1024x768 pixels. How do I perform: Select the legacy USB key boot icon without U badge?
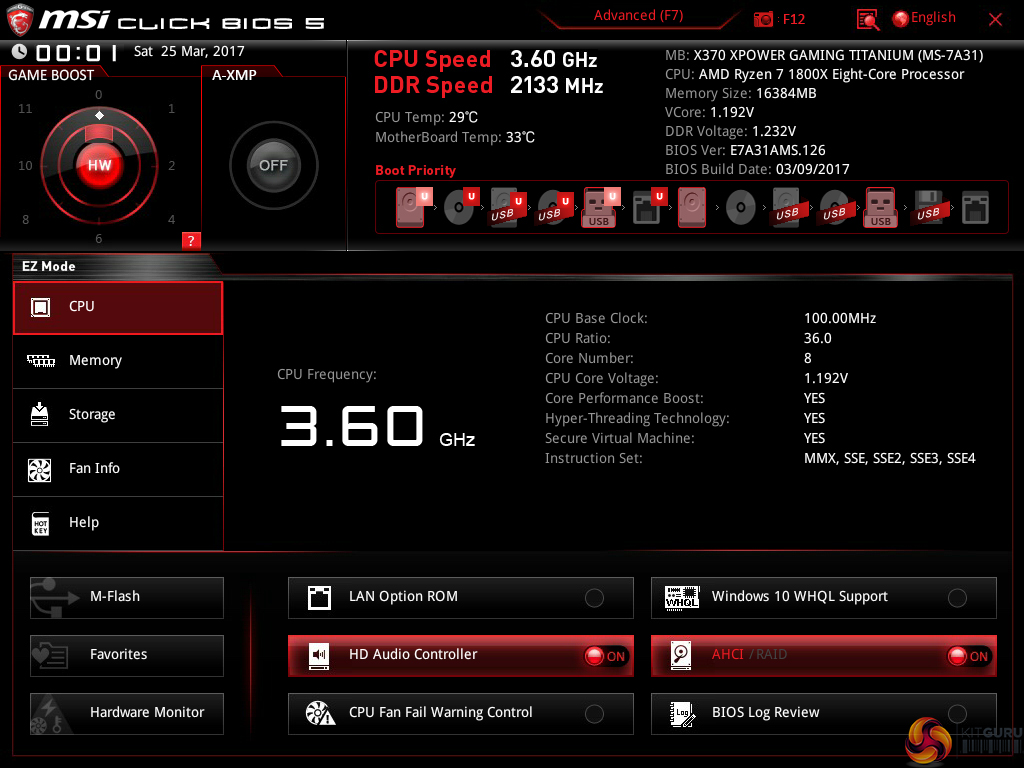881,207
